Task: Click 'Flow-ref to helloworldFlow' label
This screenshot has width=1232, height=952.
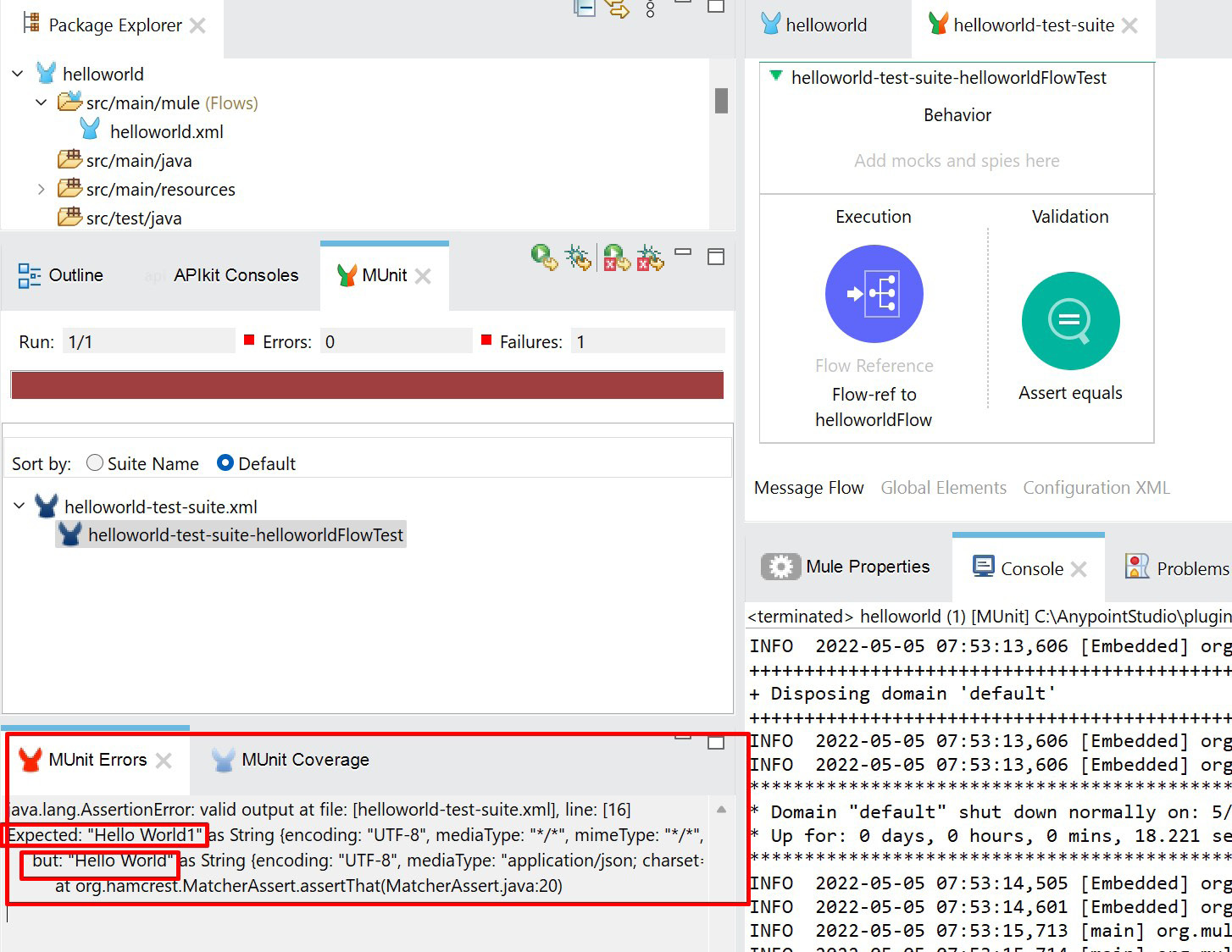Action: pyautogui.click(x=874, y=407)
